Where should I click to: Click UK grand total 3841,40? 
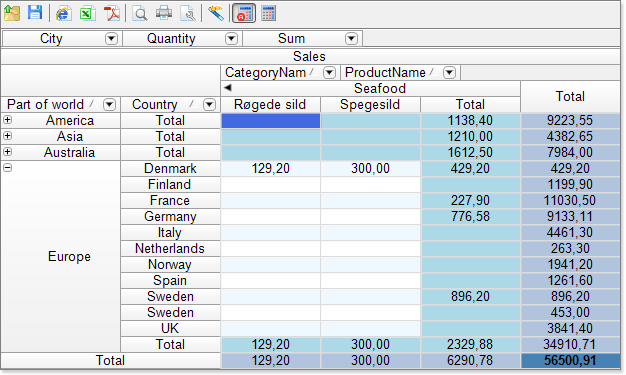point(570,328)
